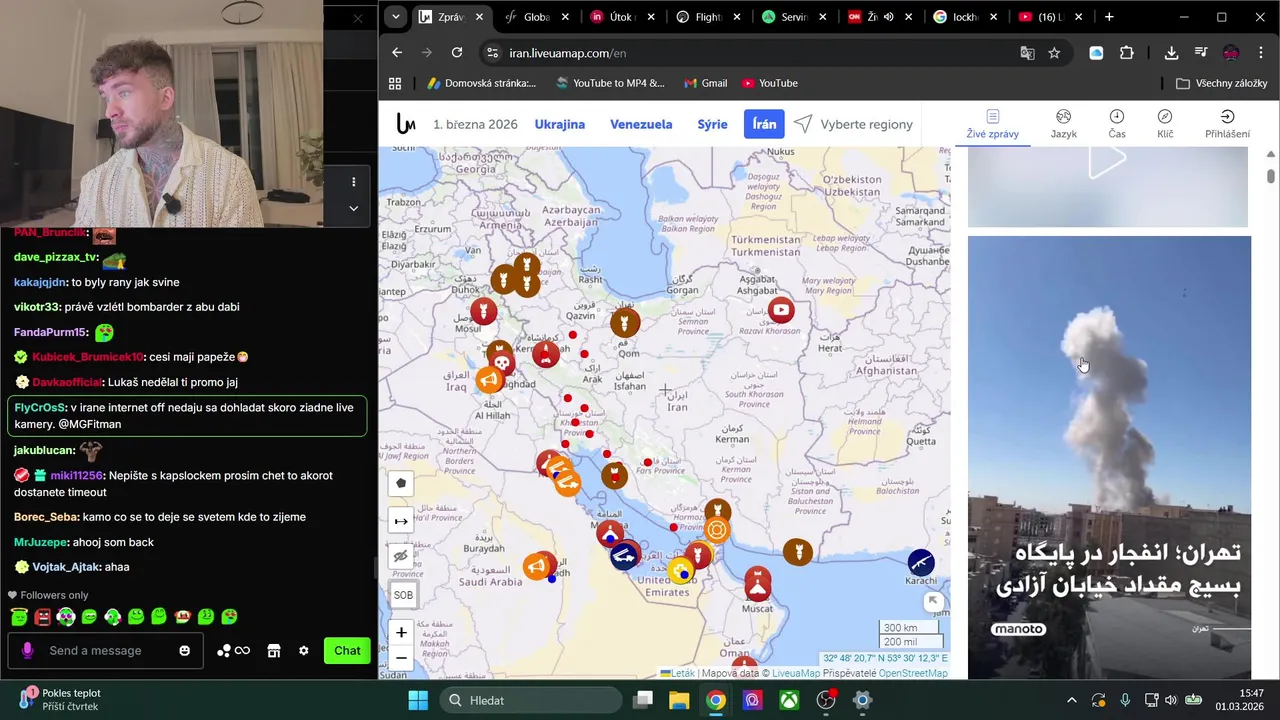Open the YouTube video marker near Ashgabat
This screenshot has height=720, width=1280.
(x=781, y=310)
